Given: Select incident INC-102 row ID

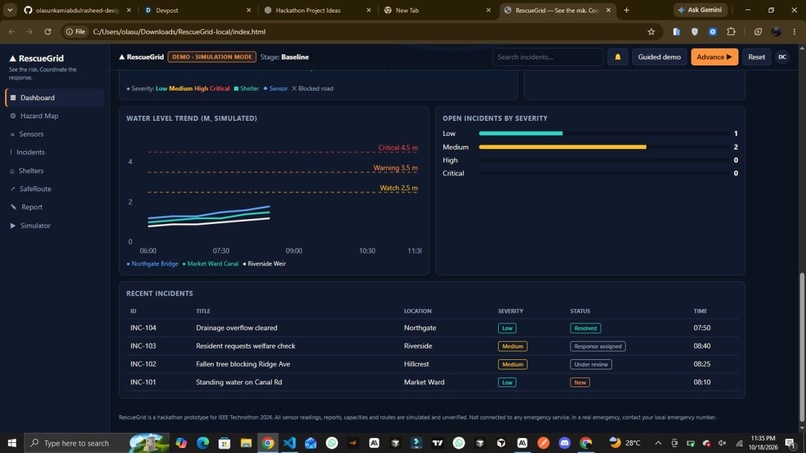Looking at the screenshot, I should click(x=143, y=364).
